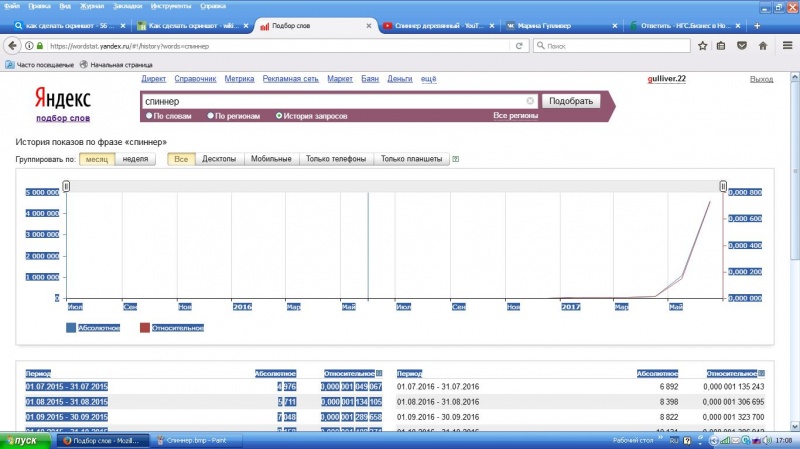Close the Спиннер деревянный YouTube tab
The image size is (800, 449).
coord(492,26)
